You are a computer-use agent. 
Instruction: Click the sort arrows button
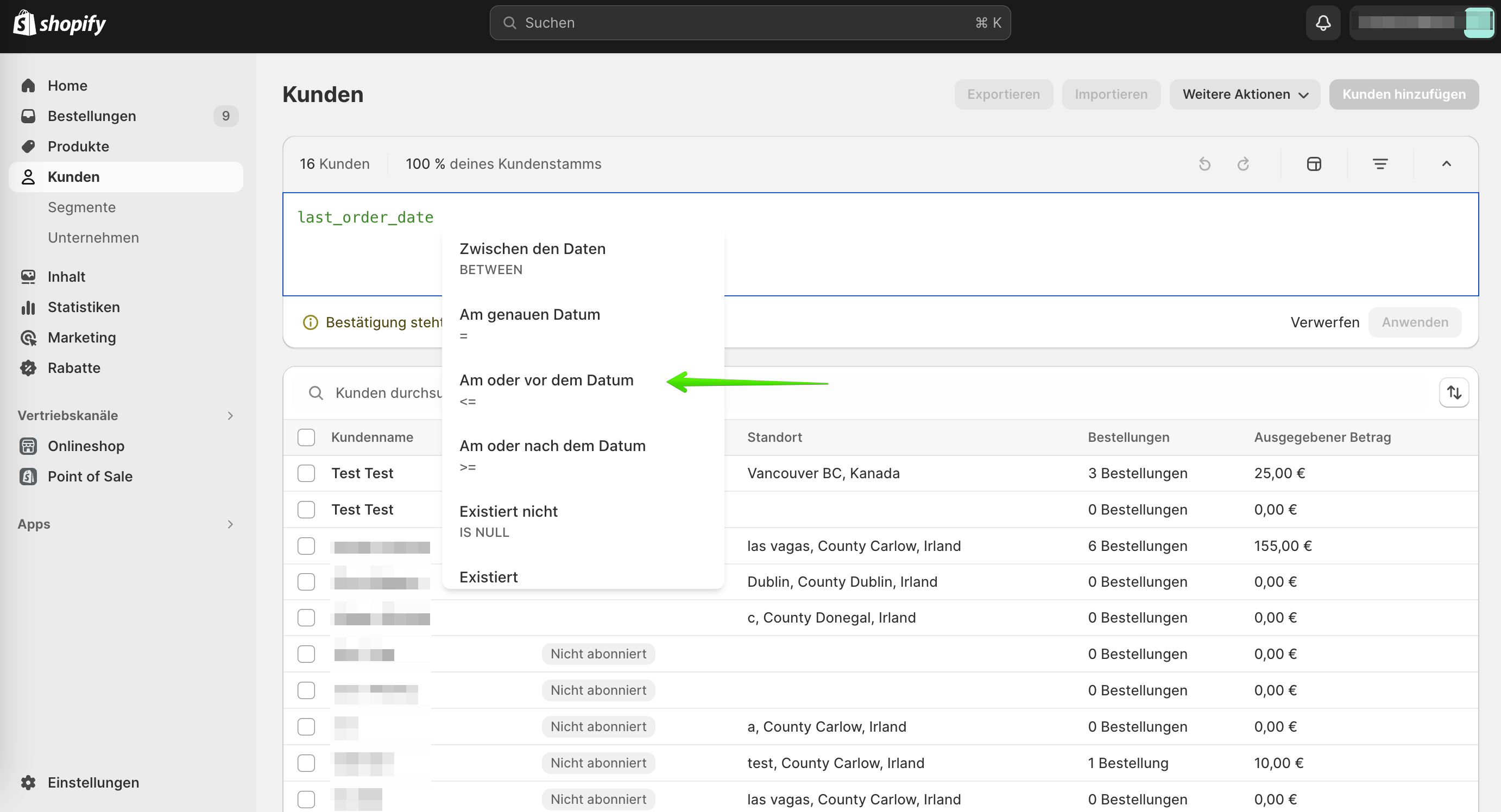click(1454, 392)
